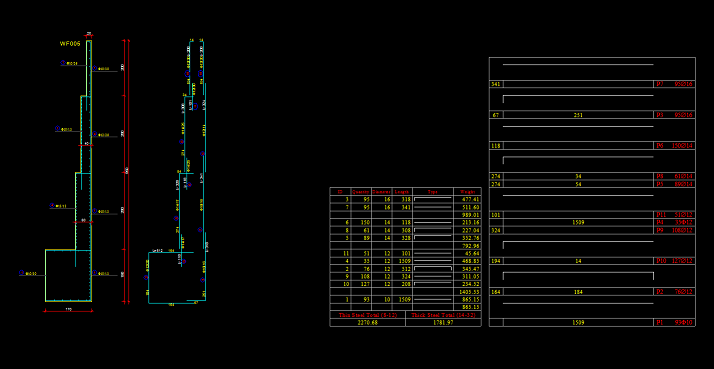Screen dimensions: 714x369
Task: Click the P1 bar label in schedule
Action: point(660,323)
